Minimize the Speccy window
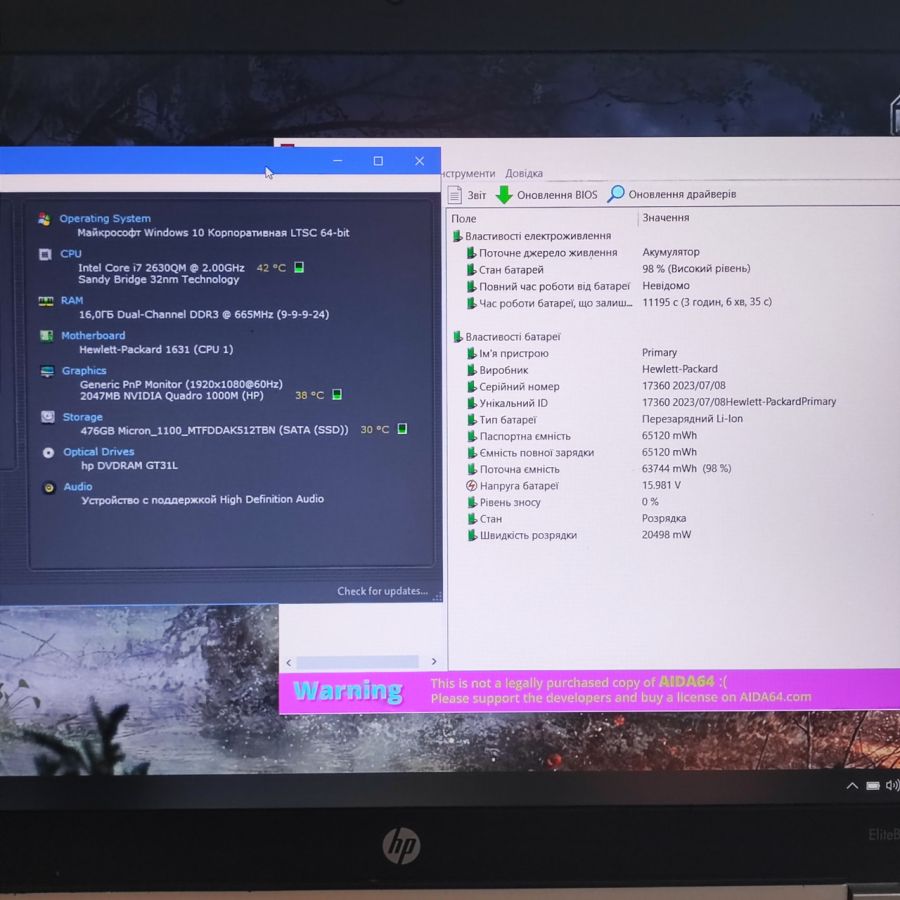Viewport: 900px width, 900px height. click(x=338, y=161)
